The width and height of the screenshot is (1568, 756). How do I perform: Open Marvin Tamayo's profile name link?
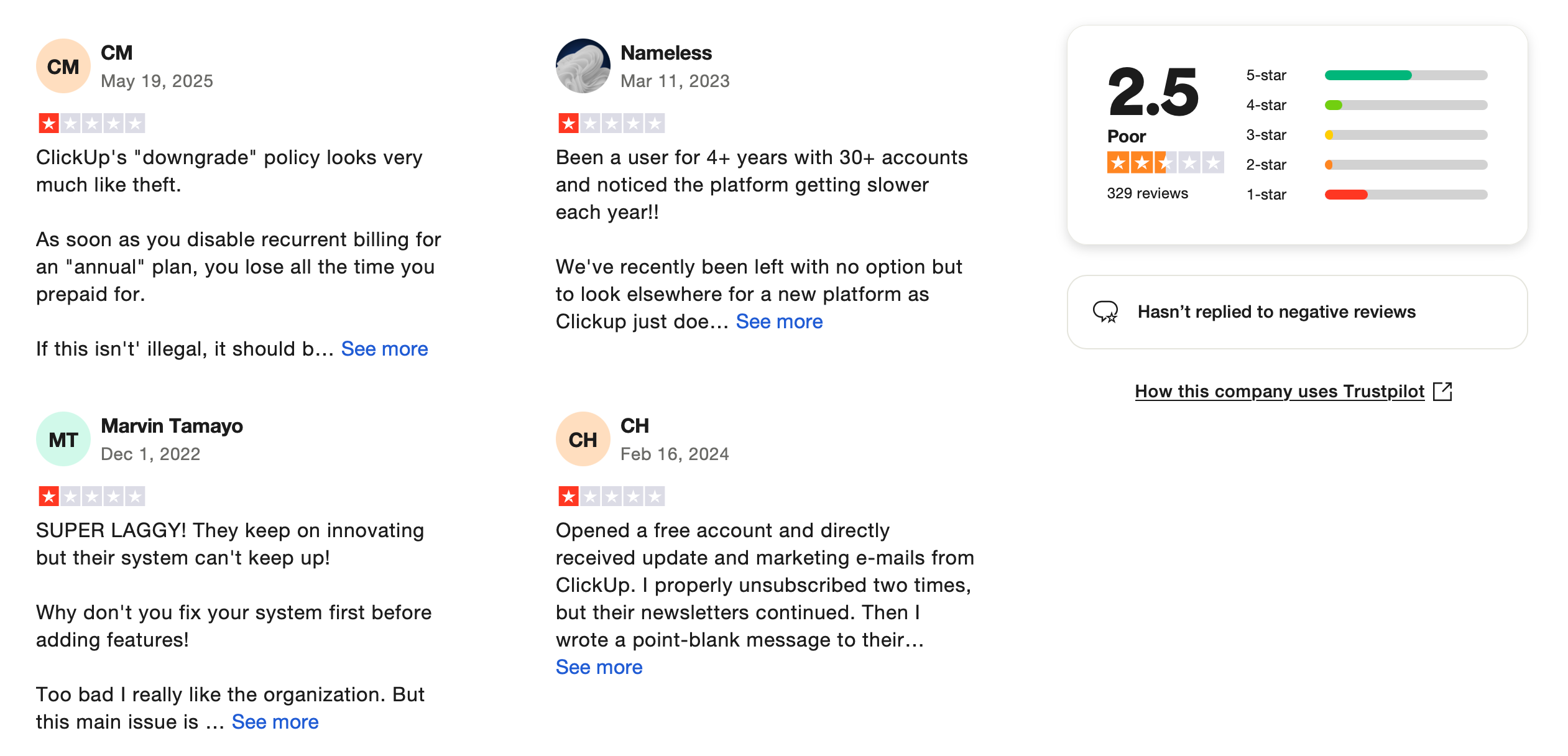[x=172, y=426]
